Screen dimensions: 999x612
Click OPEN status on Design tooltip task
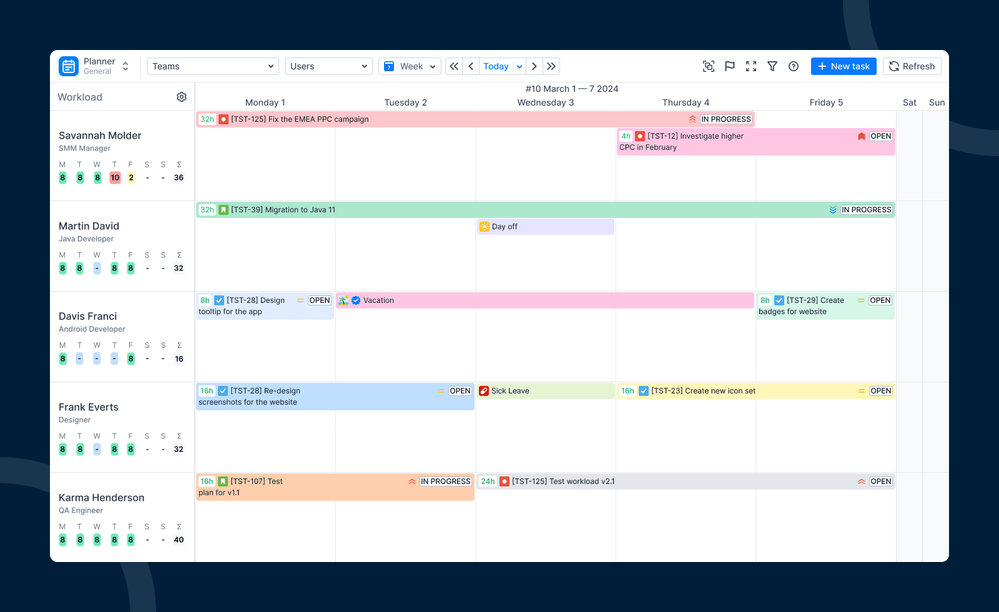pos(319,301)
